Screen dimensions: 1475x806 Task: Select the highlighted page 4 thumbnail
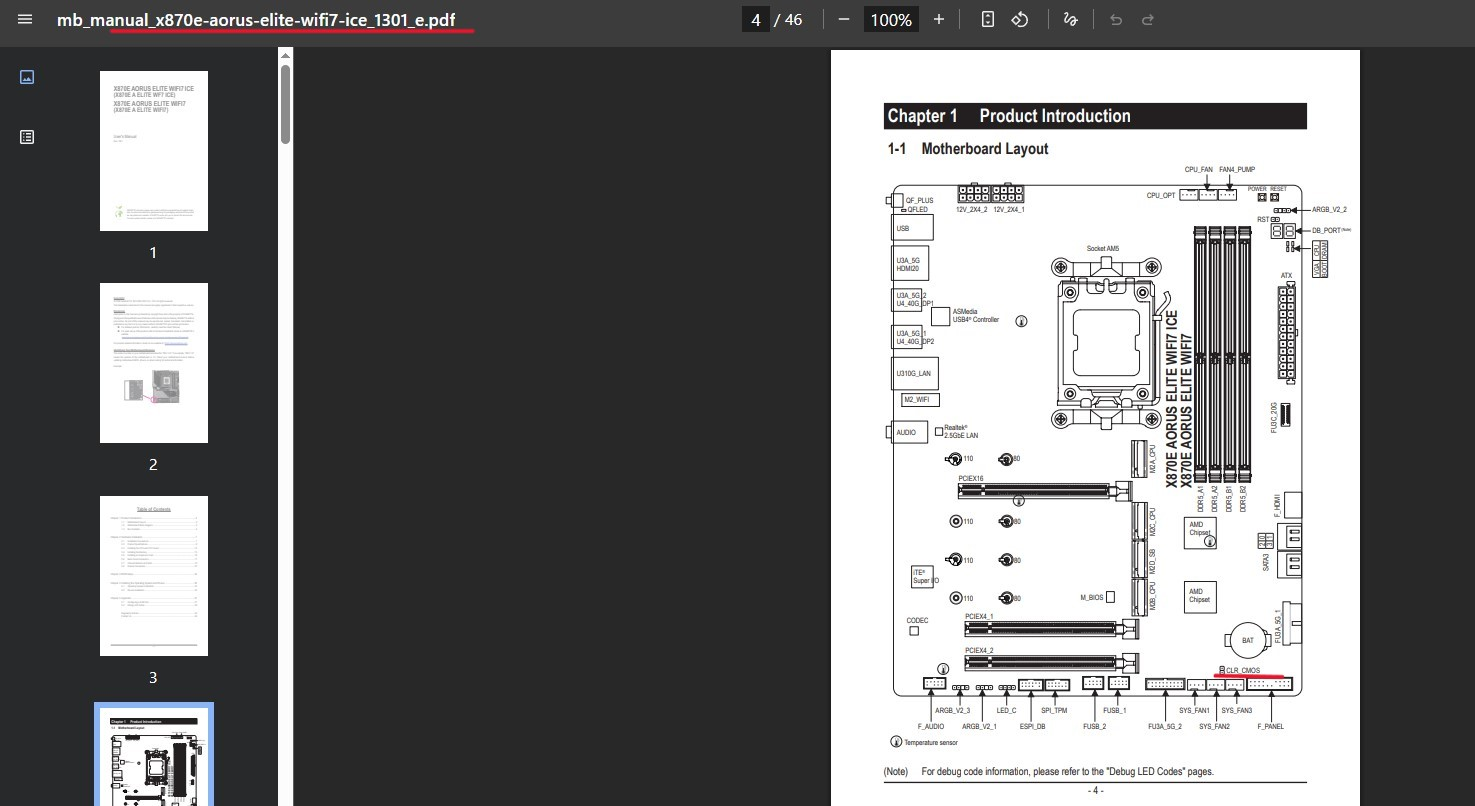click(x=154, y=756)
